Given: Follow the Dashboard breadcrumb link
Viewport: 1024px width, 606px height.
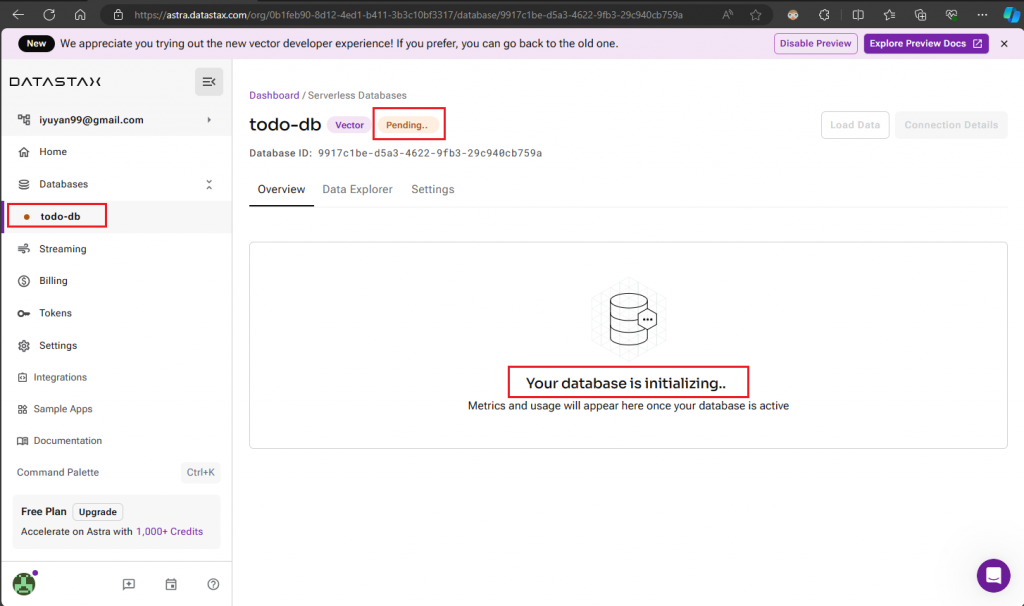Looking at the screenshot, I should (x=274, y=95).
